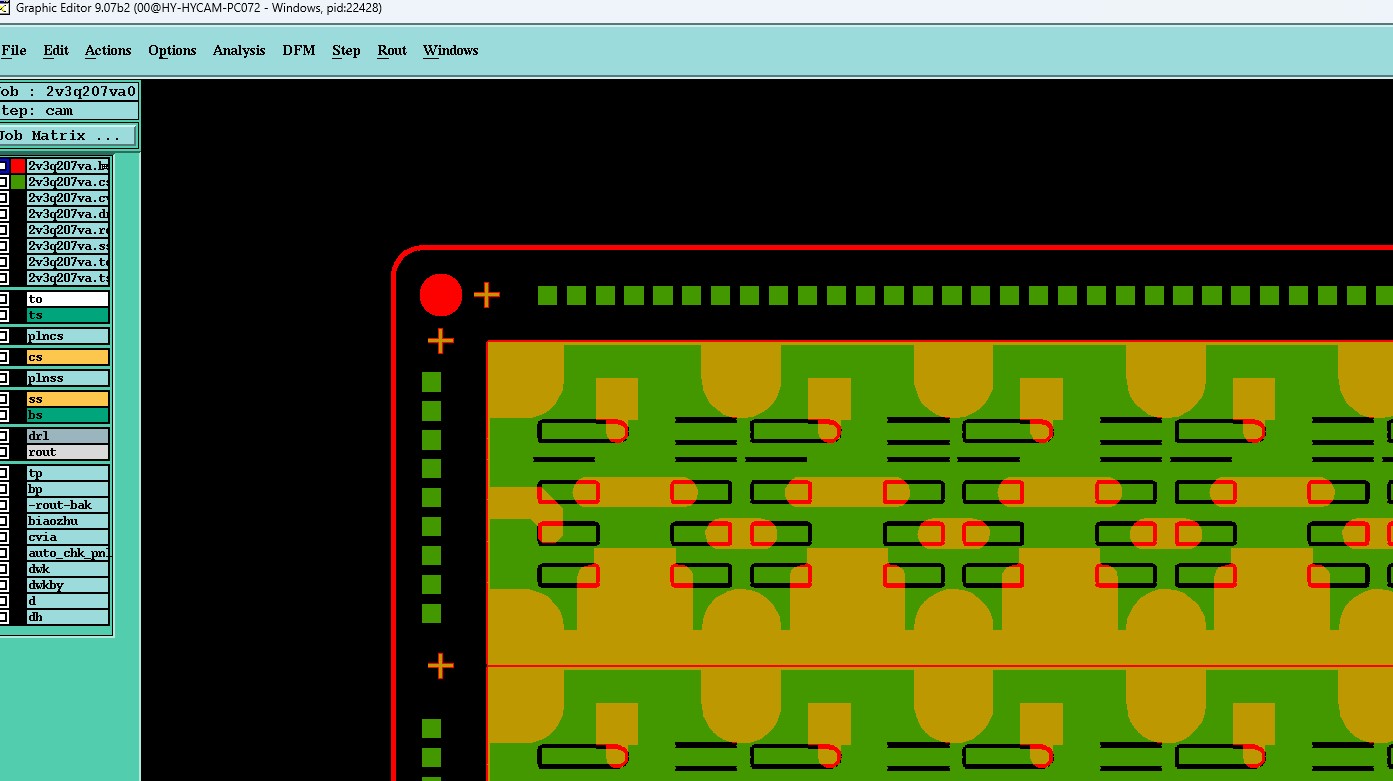
Task: Click the Graphic Editor title bar icon
Action: 5,8
